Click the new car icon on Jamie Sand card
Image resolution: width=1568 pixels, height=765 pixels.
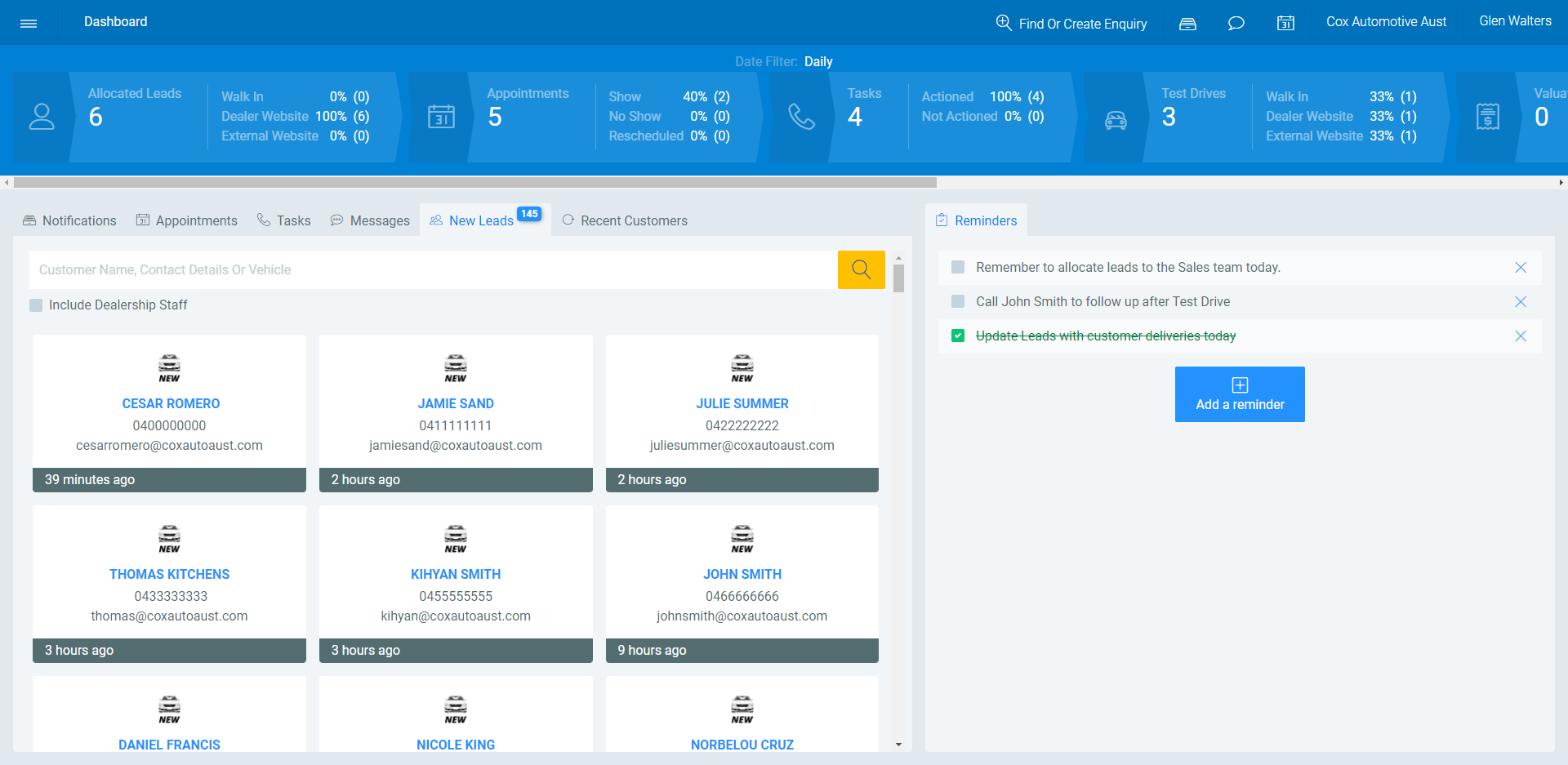(456, 368)
